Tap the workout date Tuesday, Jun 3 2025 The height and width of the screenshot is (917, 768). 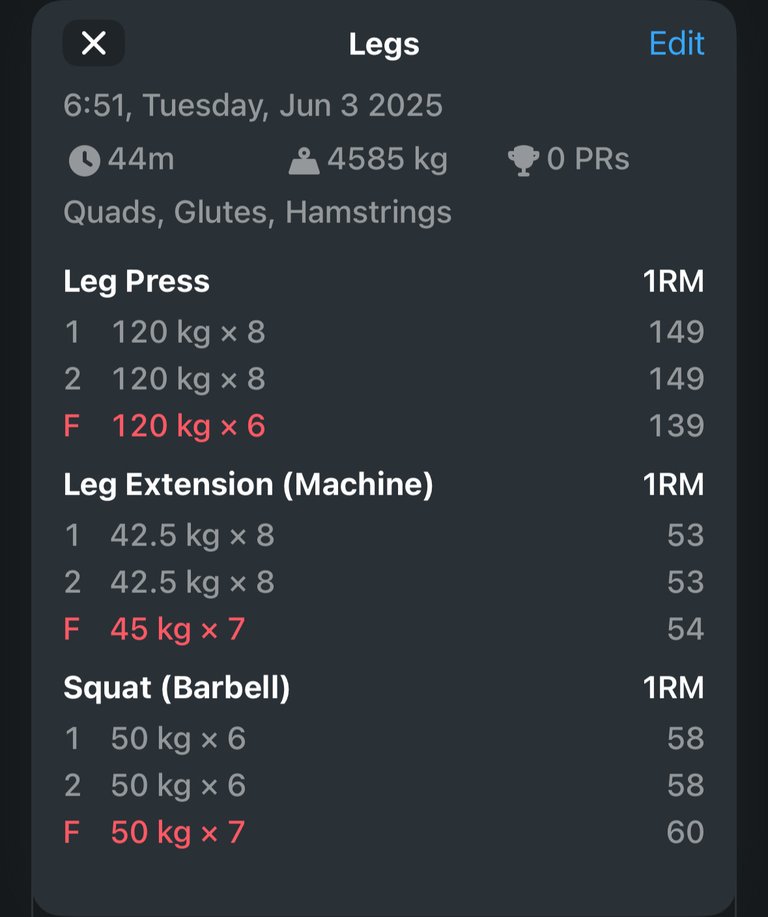pyautogui.click(x=292, y=106)
